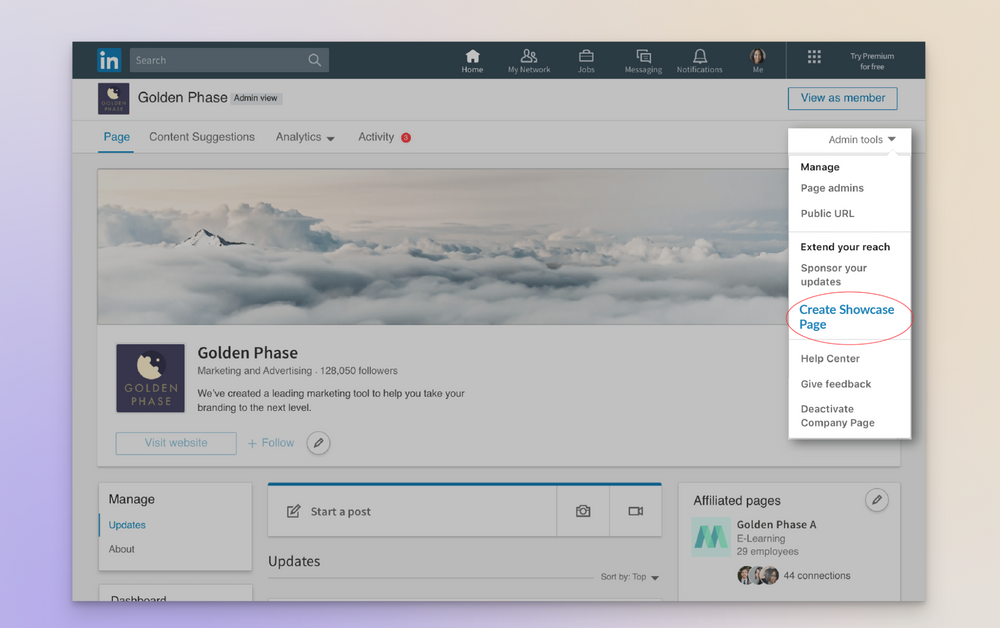The height and width of the screenshot is (628, 1000).
Task: Collapse the Admin tools dropdown
Action: pyautogui.click(x=862, y=140)
